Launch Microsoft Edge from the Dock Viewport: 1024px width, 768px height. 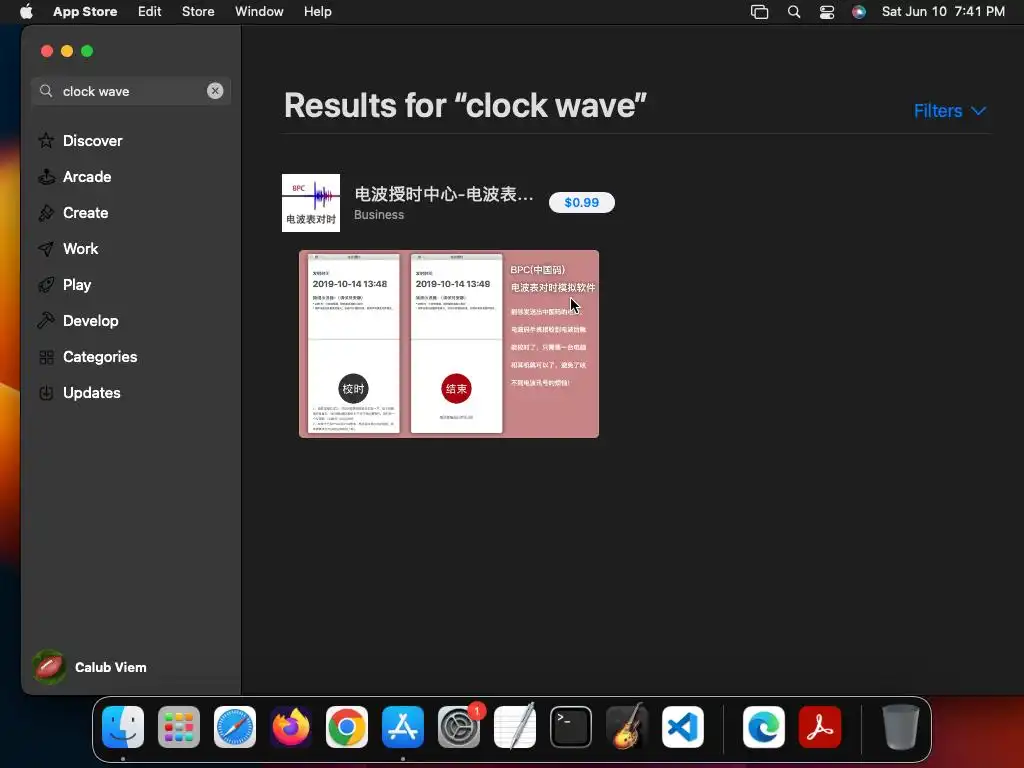(763, 727)
